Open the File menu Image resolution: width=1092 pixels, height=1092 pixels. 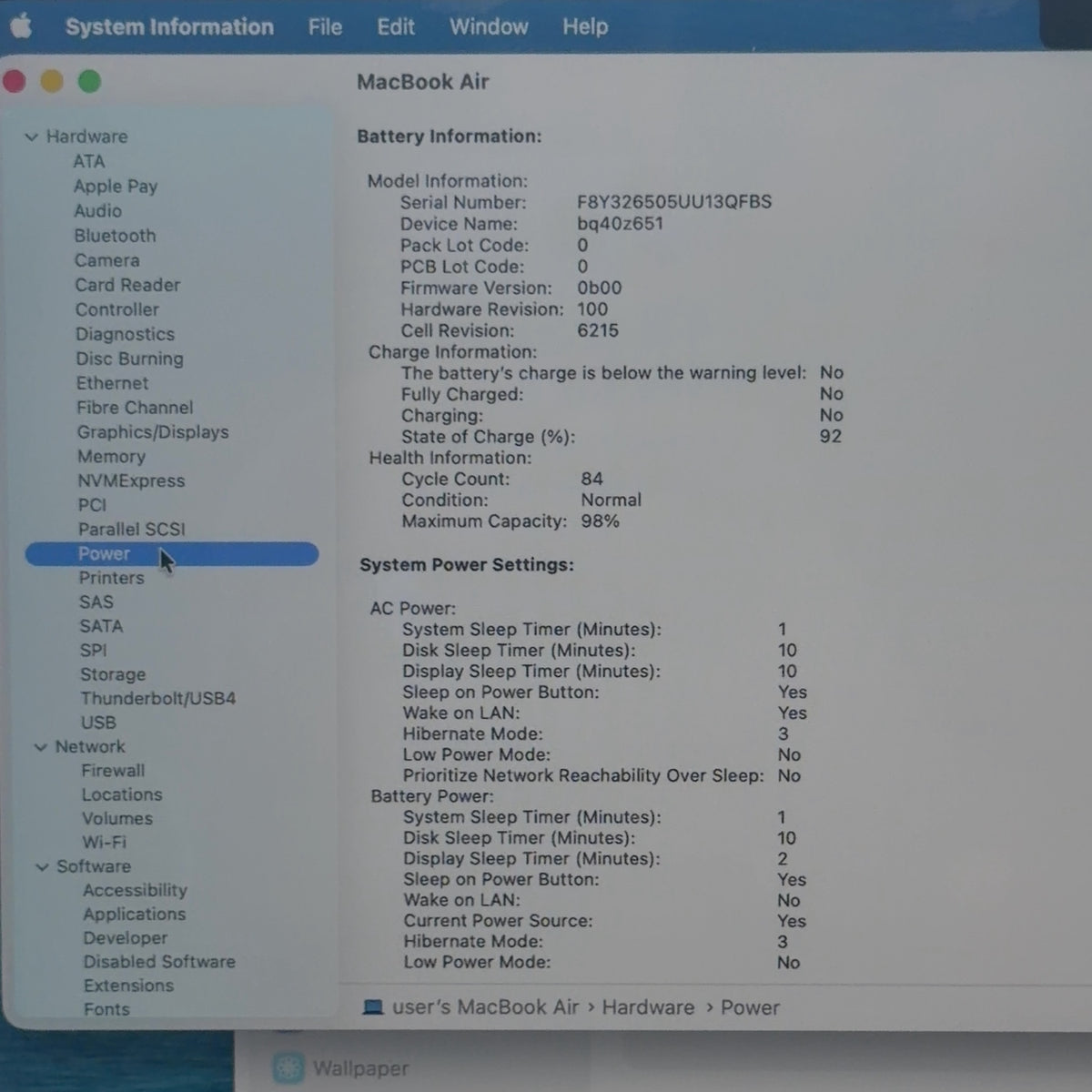325,27
